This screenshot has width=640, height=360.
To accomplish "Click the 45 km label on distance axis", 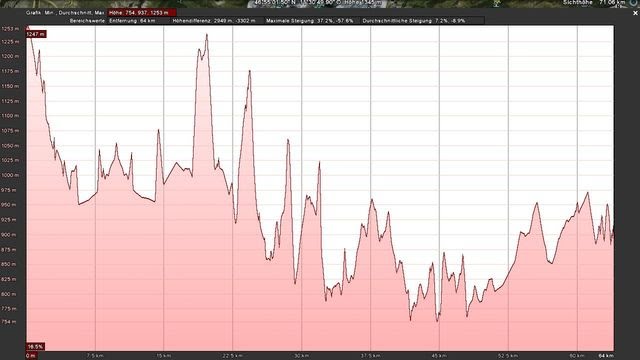I will pyautogui.click(x=439, y=356).
